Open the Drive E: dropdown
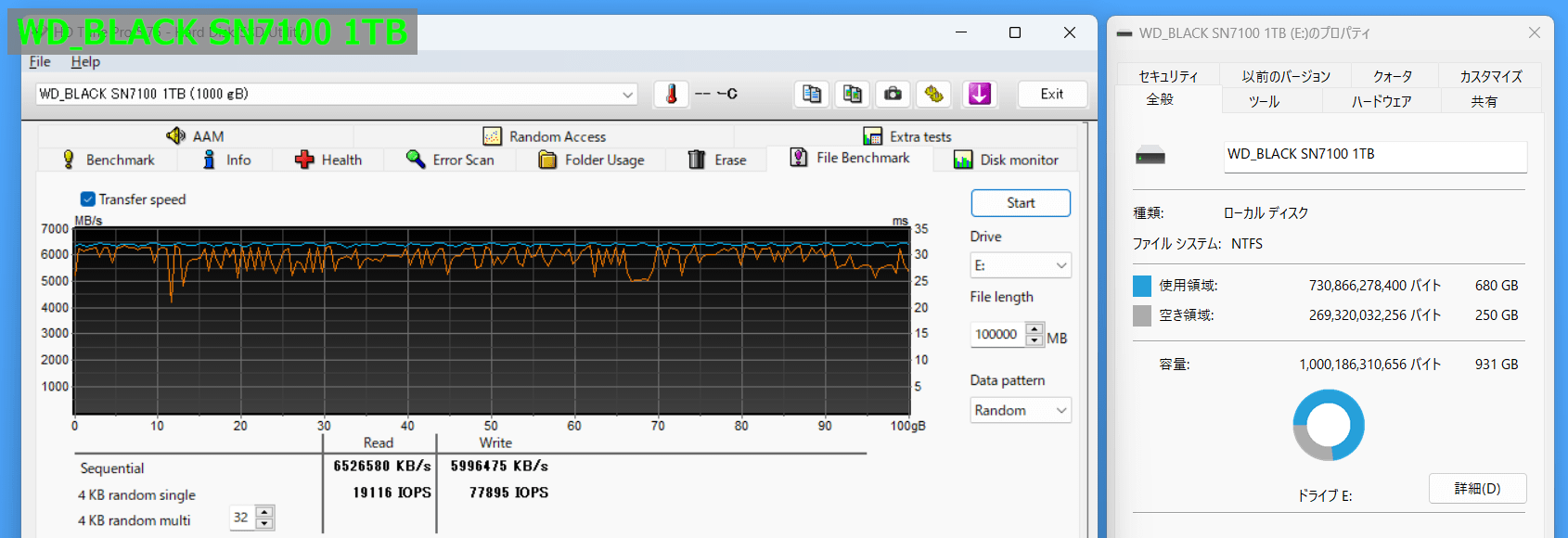Image resolution: width=1568 pixels, height=538 pixels. 1061,265
